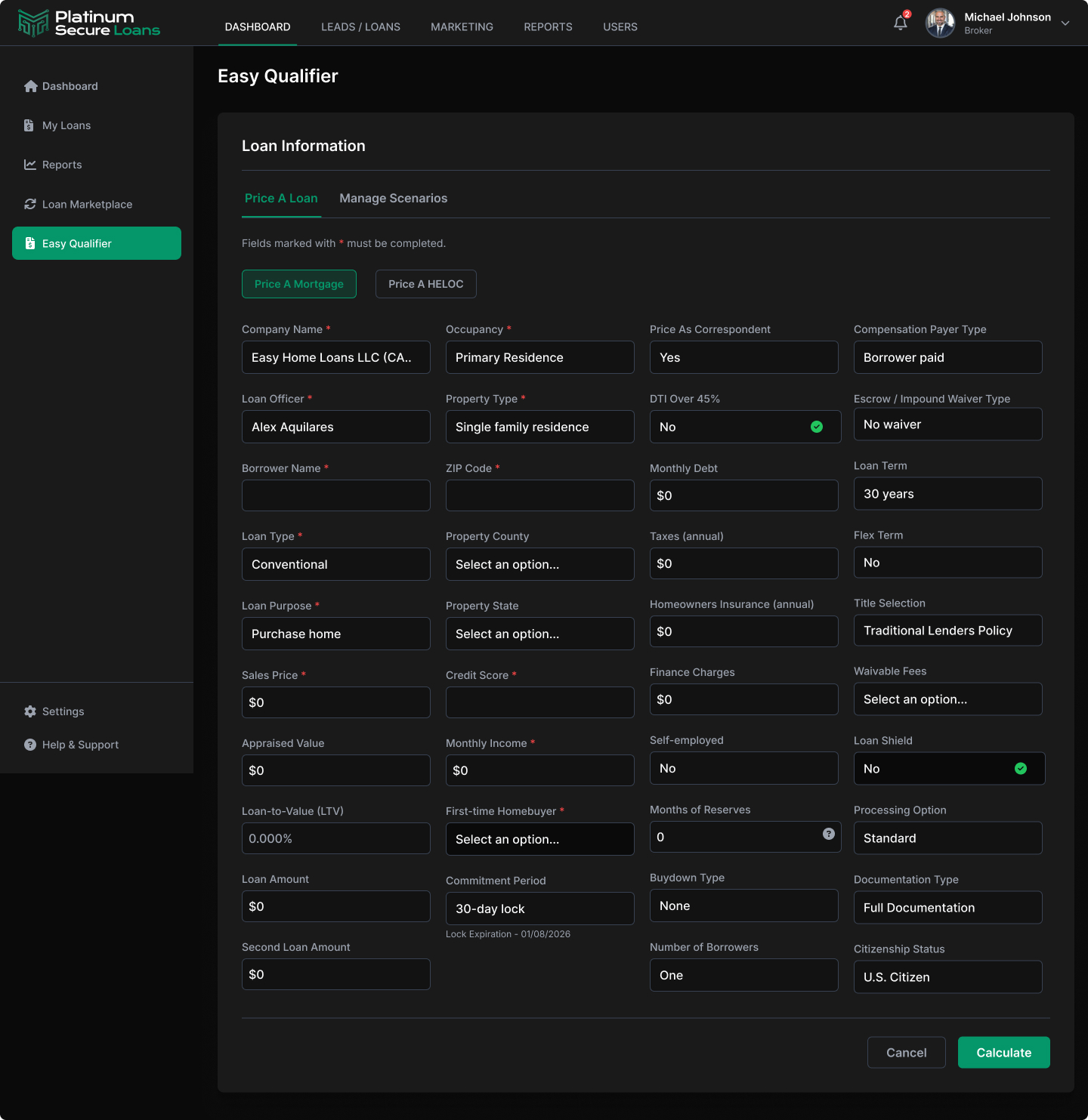Click the Help & Support question icon

click(x=30, y=745)
